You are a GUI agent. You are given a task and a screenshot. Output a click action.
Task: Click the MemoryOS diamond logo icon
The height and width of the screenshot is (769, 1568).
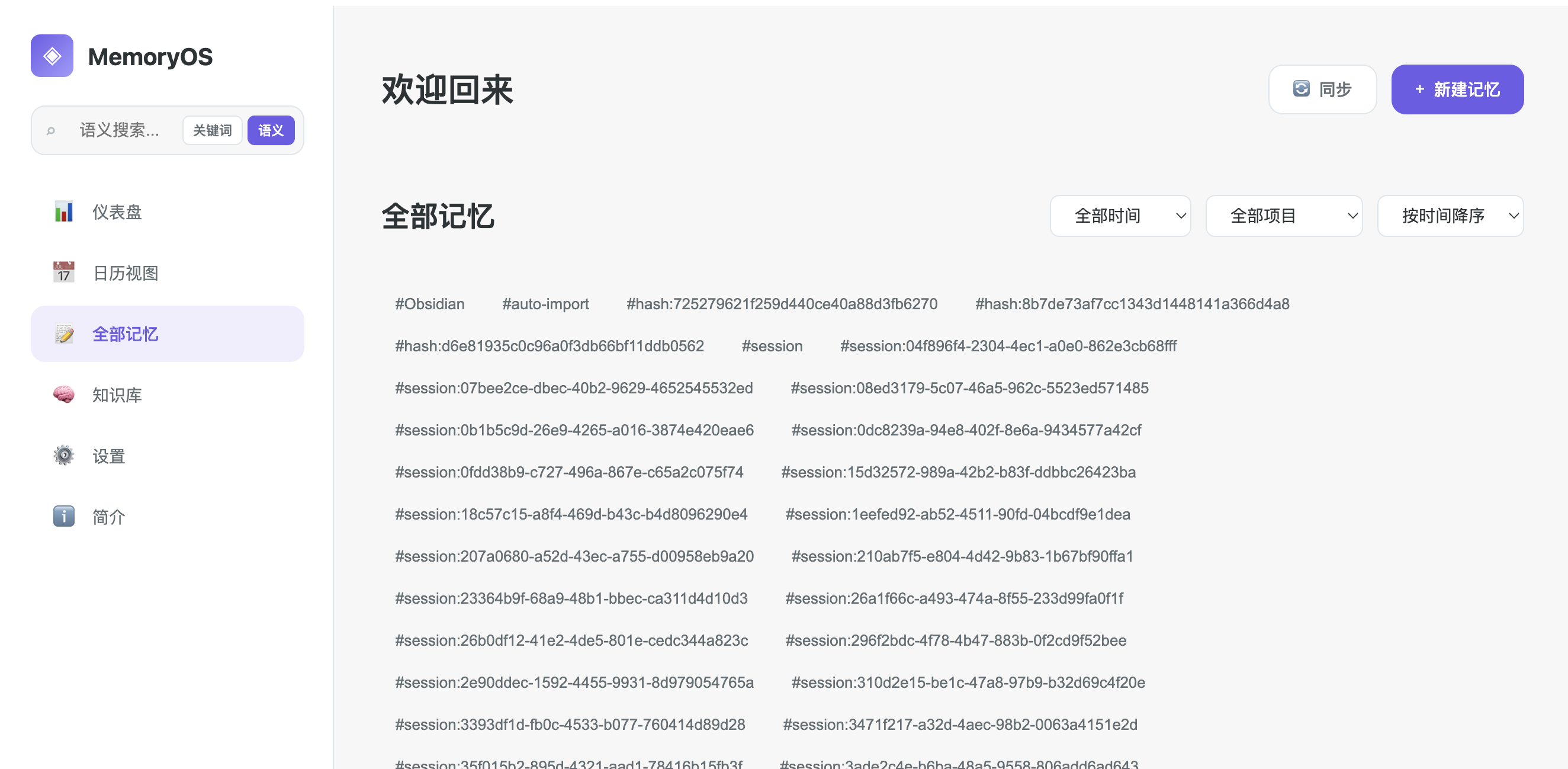tap(52, 56)
